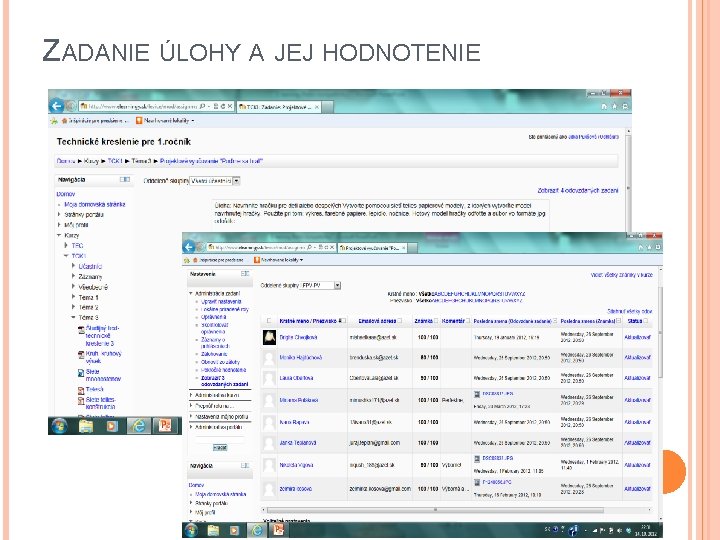Viewport: 720px width, 540px height.
Task: Open the new tab button in the rear window
Action: 327,107
